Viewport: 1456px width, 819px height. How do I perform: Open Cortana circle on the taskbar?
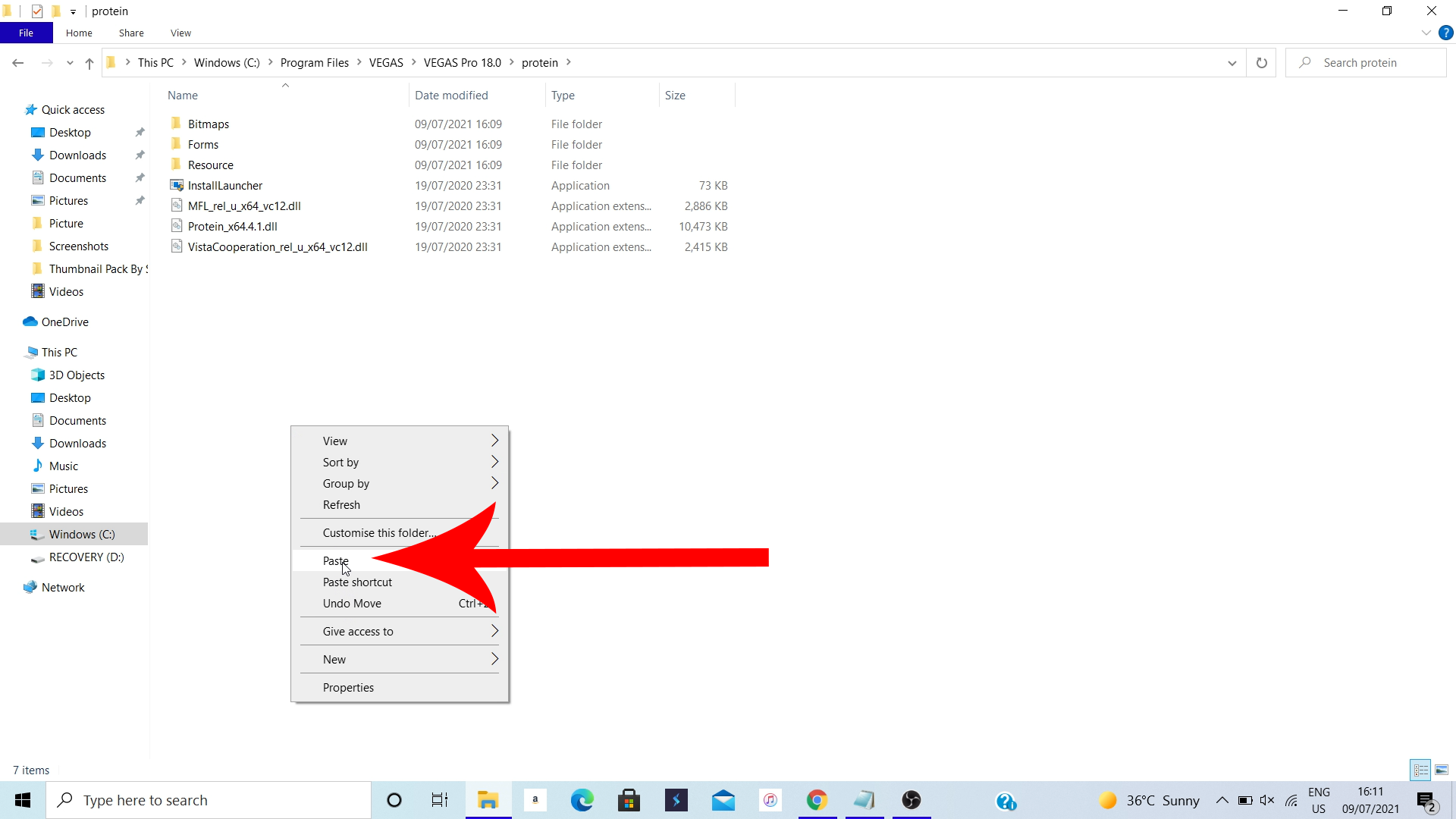(x=394, y=800)
